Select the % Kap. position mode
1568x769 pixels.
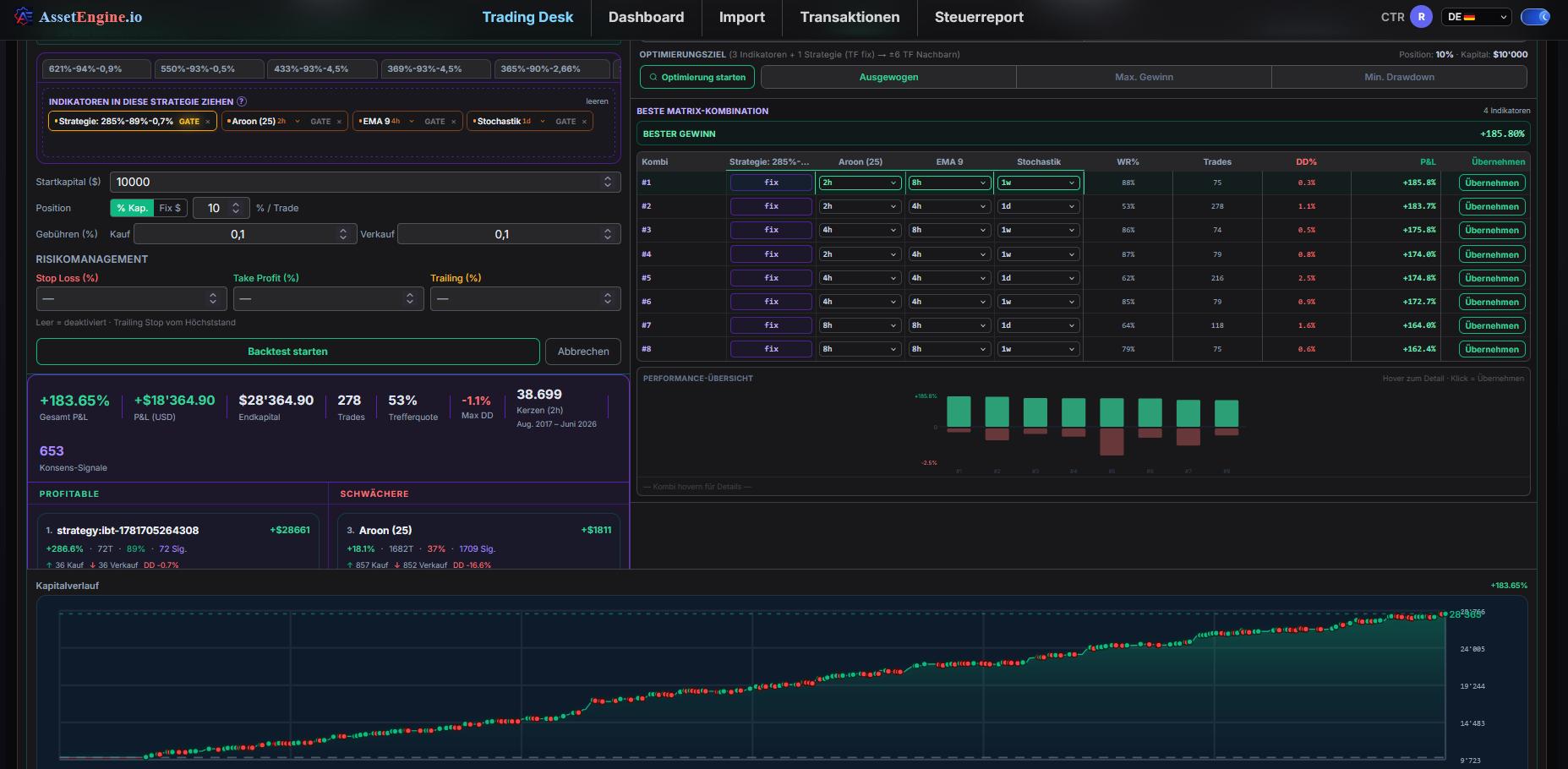132,208
